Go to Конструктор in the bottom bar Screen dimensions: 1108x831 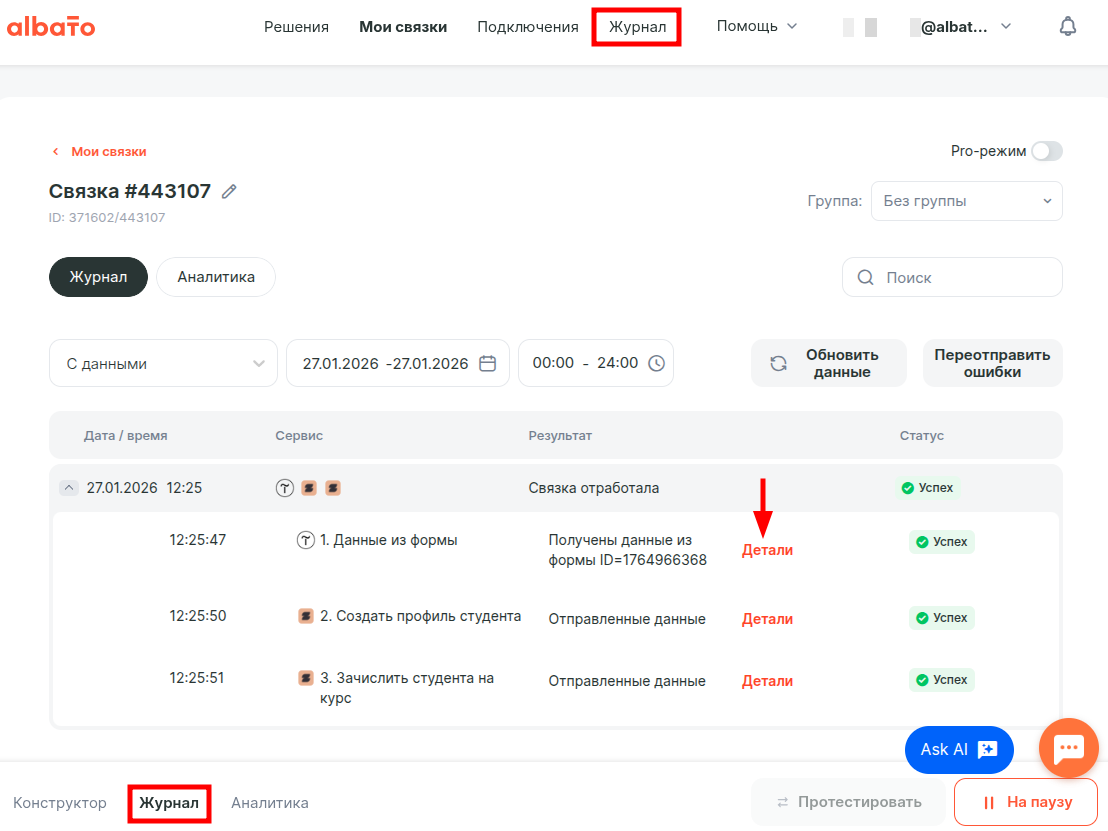[x=60, y=803]
